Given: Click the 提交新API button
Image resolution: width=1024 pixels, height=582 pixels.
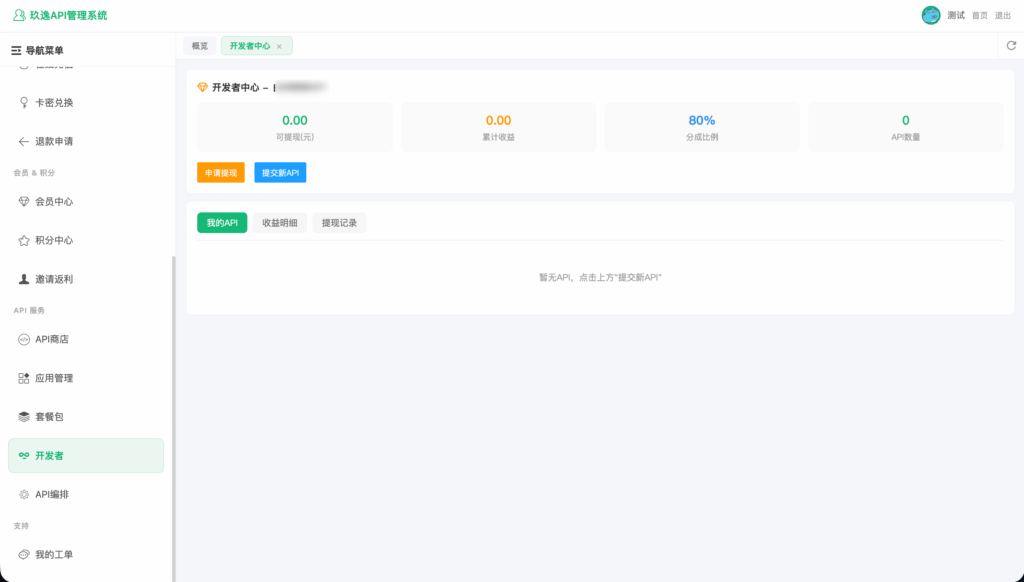Looking at the screenshot, I should pyautogui.click(x=280, y=172).
